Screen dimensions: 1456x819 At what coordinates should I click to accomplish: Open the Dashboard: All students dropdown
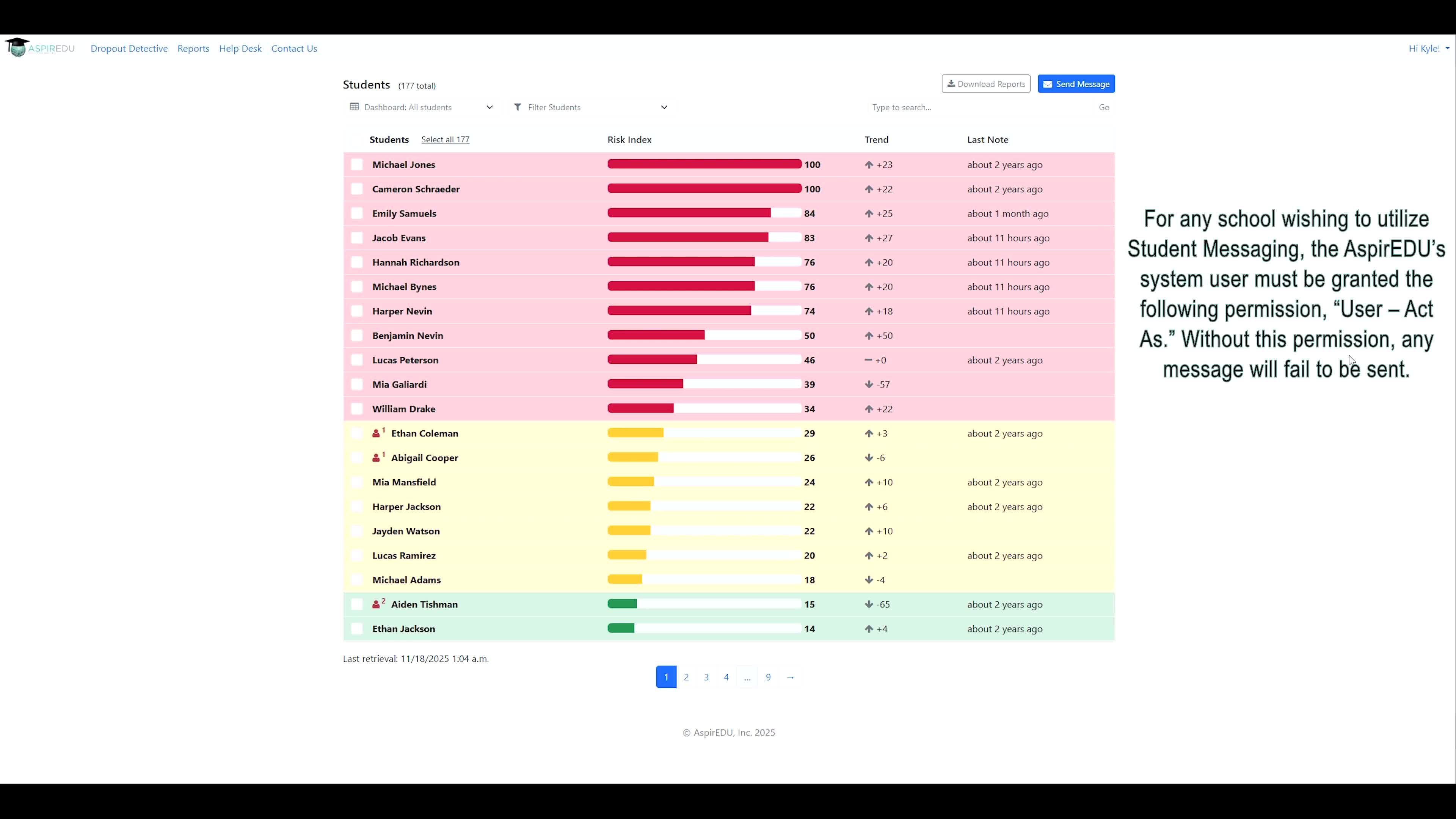coord(422,107)
